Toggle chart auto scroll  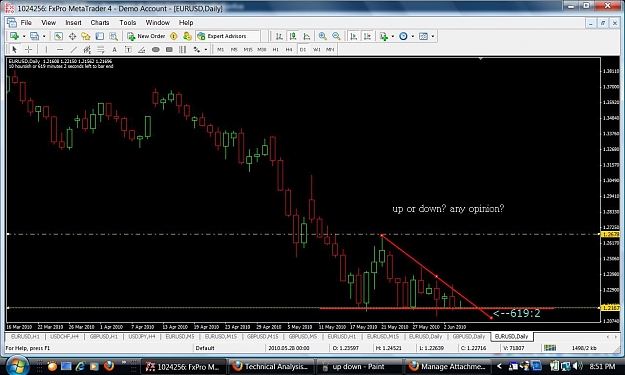click(353, 36)
